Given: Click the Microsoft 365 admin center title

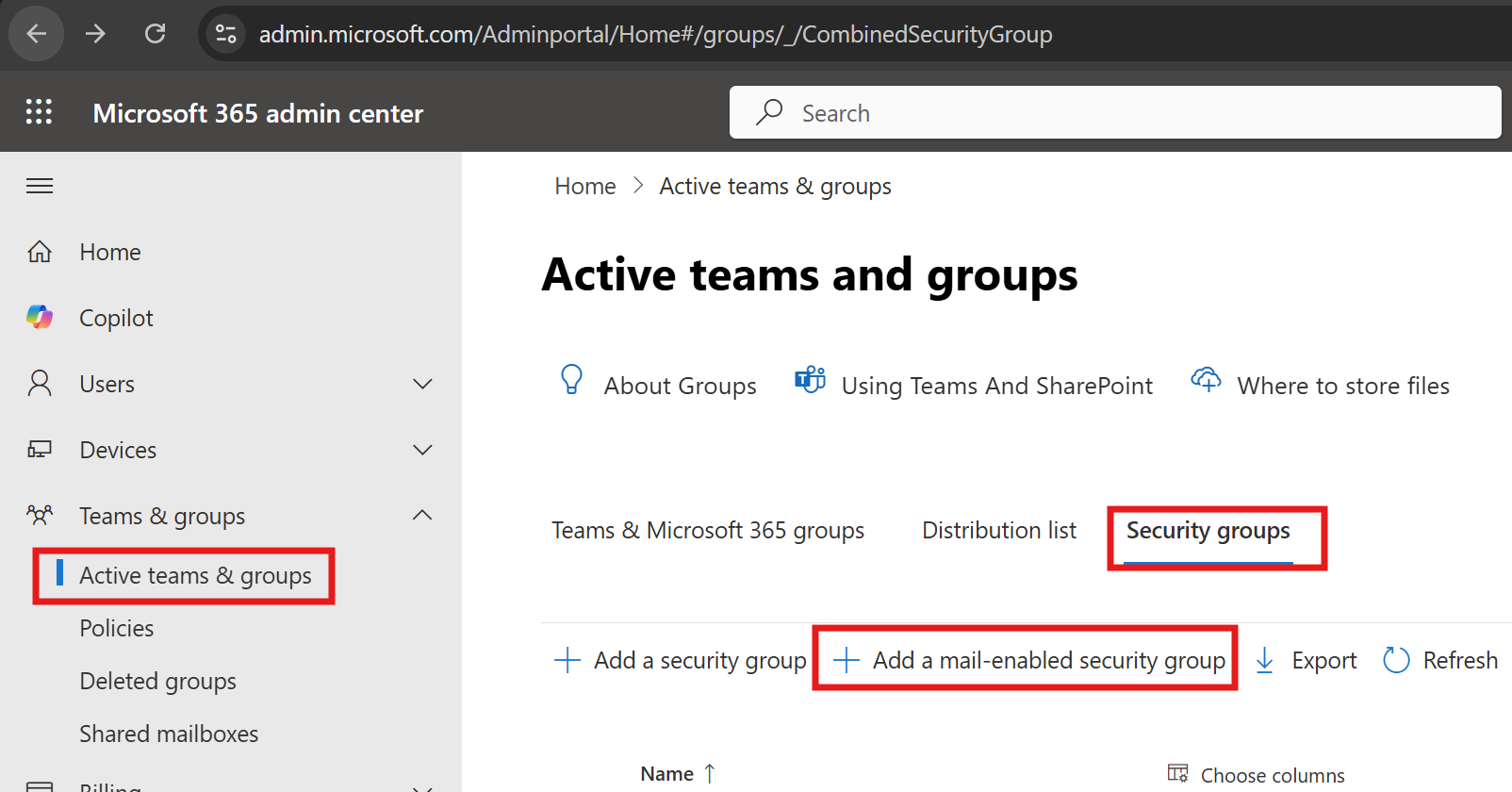Looking at the screenshot, I should pyautogui.click(x=258, y=113).
